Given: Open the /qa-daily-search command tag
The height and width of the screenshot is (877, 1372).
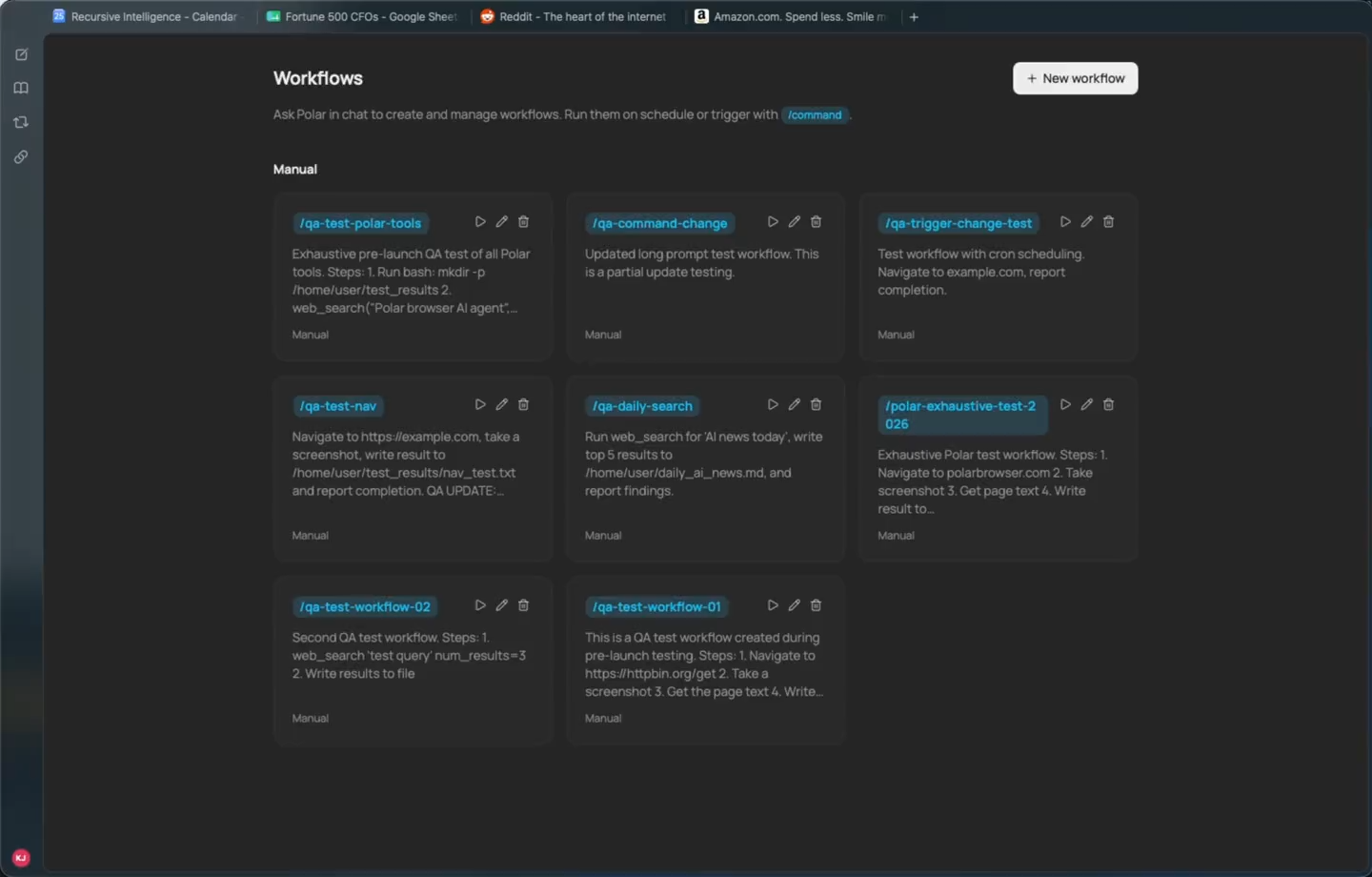Looking at the screenshot, I should pyautogui.click(x=642, y=407).
